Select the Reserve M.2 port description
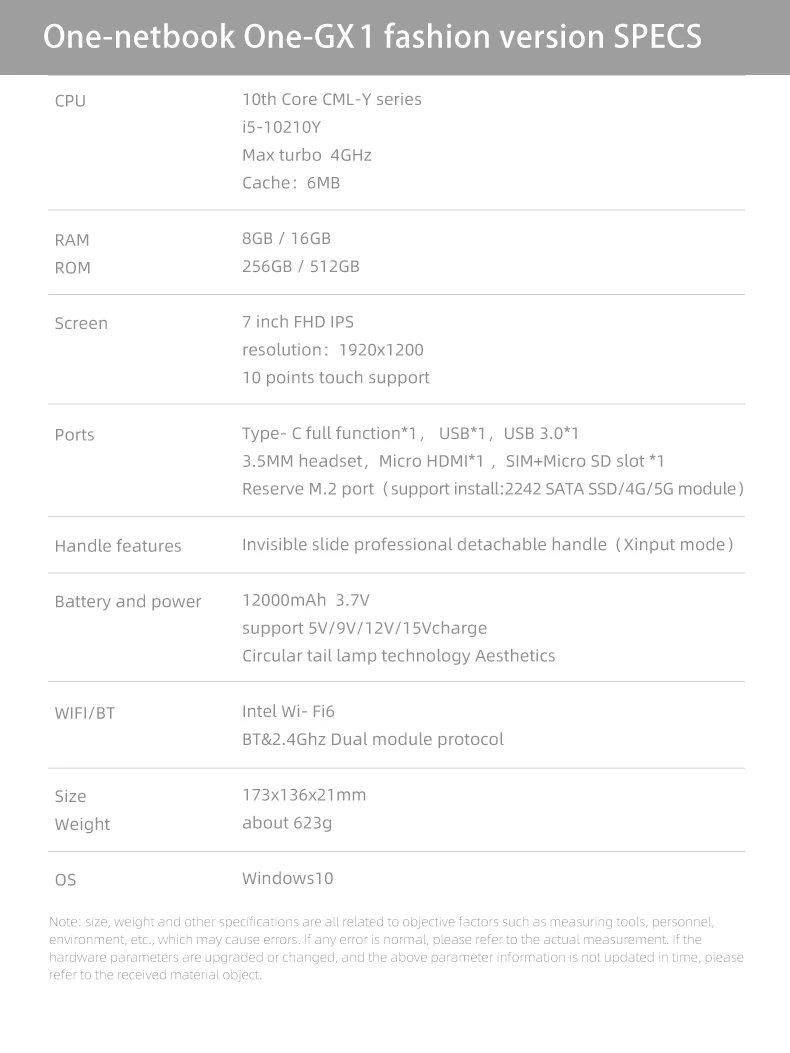 (x=493, y=489)
